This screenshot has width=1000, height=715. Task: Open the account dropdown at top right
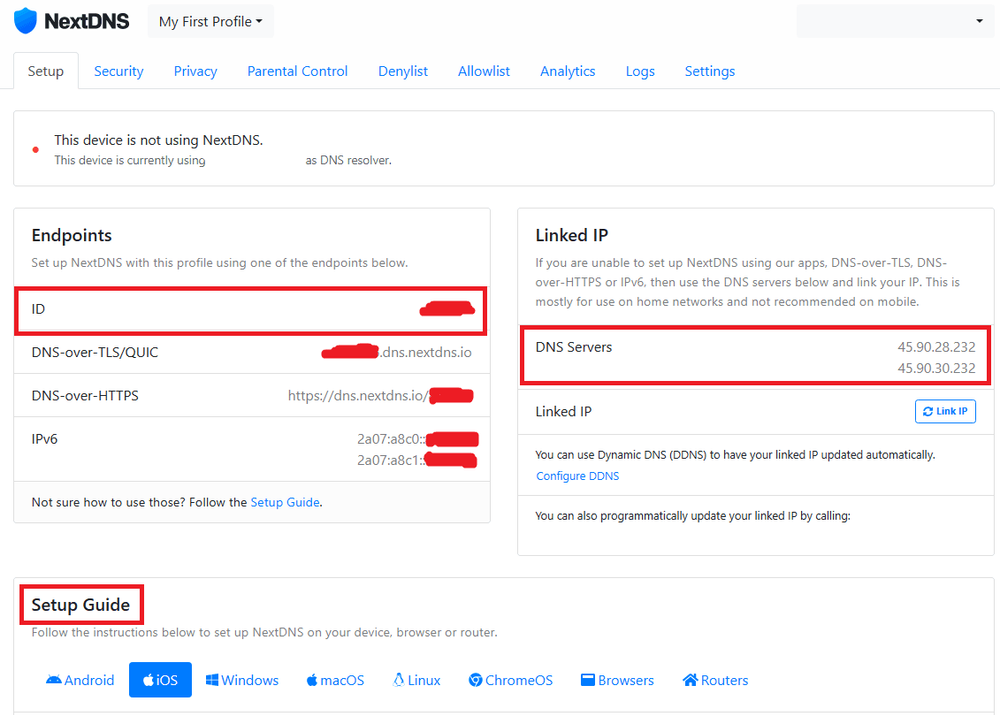(893, 21)
